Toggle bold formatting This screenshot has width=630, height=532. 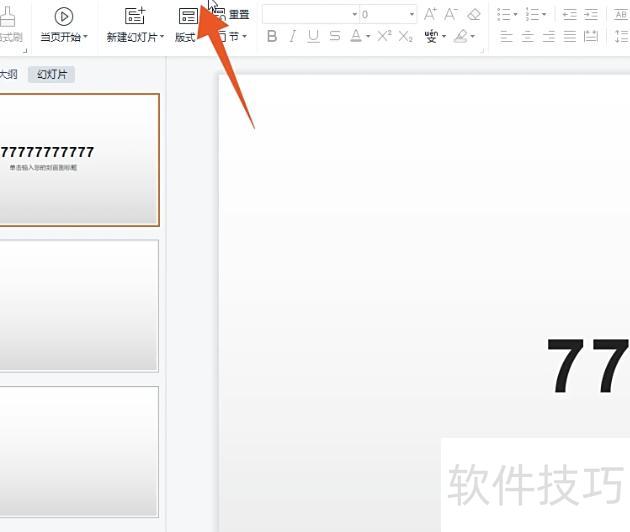(x=272, y=37)
